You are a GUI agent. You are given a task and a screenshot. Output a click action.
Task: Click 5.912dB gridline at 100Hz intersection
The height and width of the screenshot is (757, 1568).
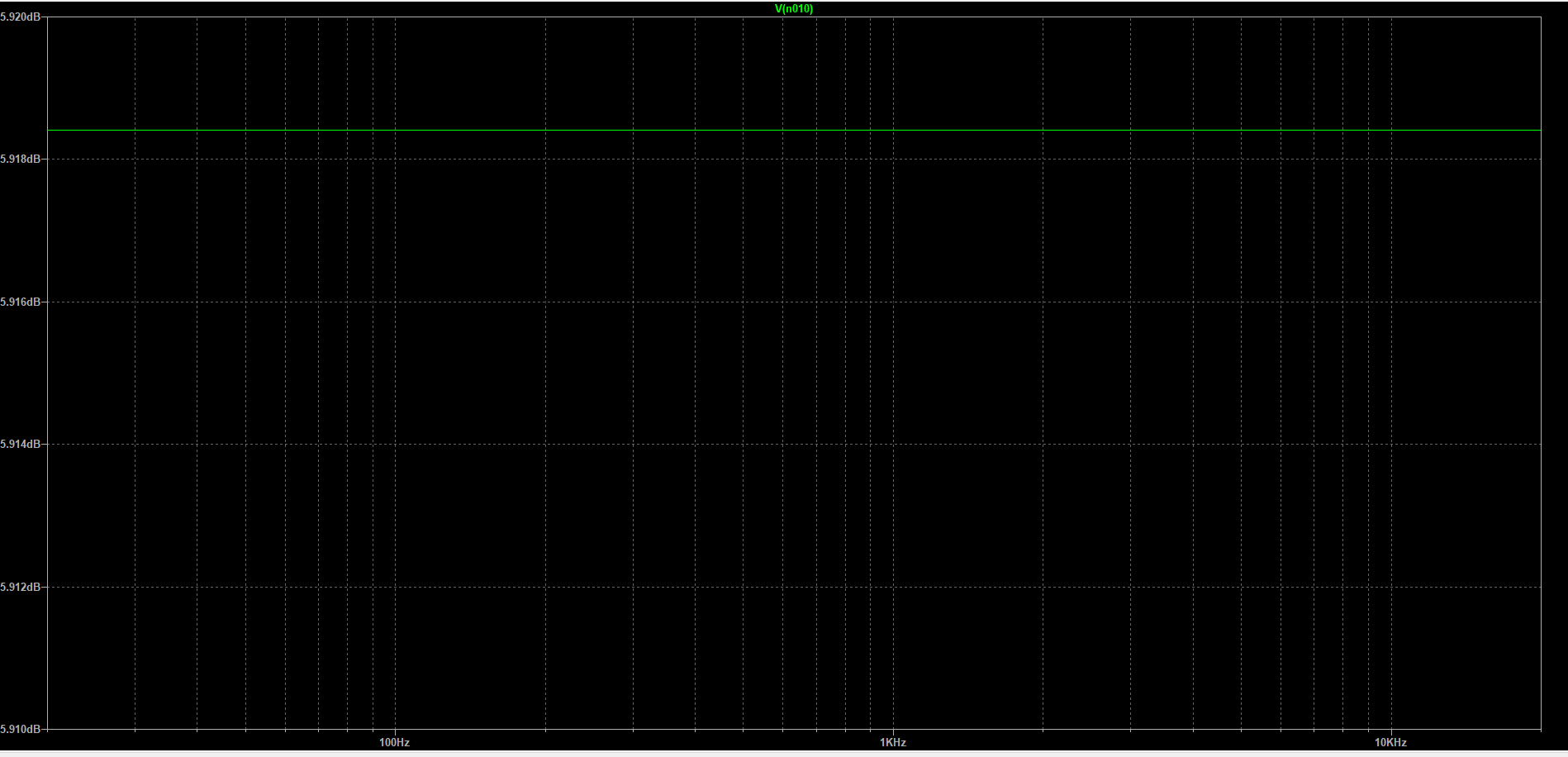[x=395, y=587]
